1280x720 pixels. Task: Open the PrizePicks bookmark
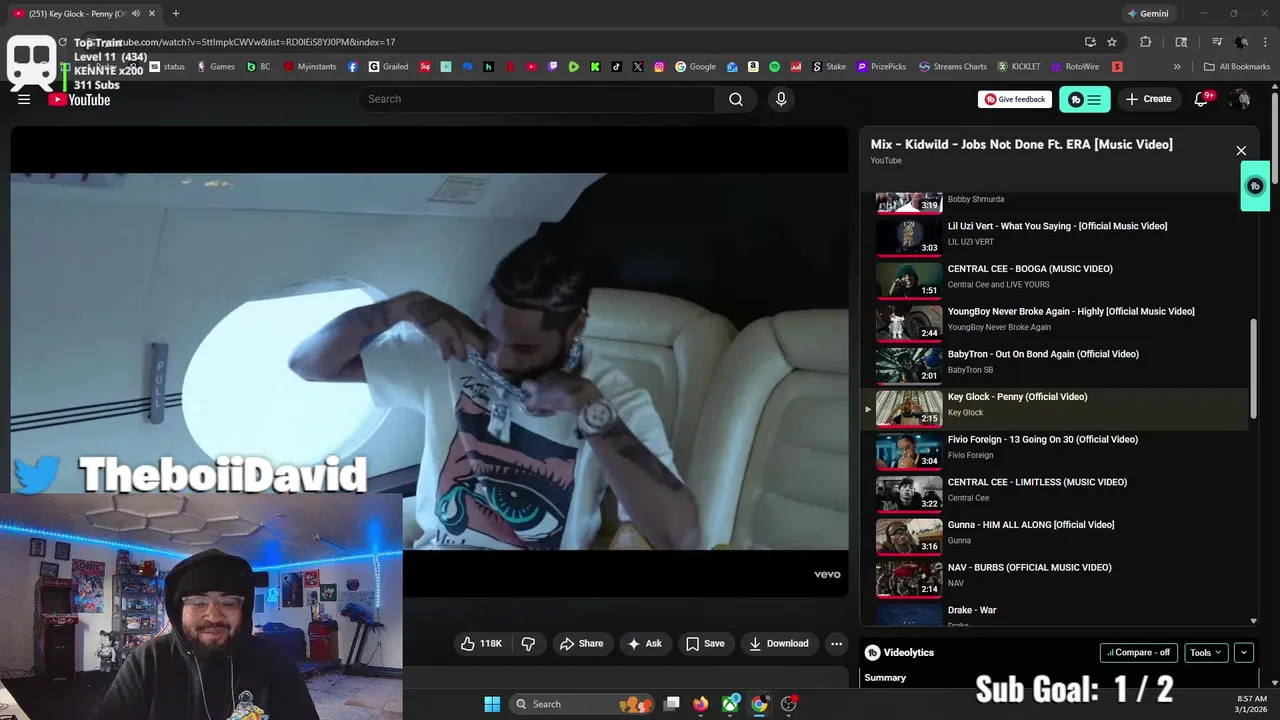click(882, 67)
